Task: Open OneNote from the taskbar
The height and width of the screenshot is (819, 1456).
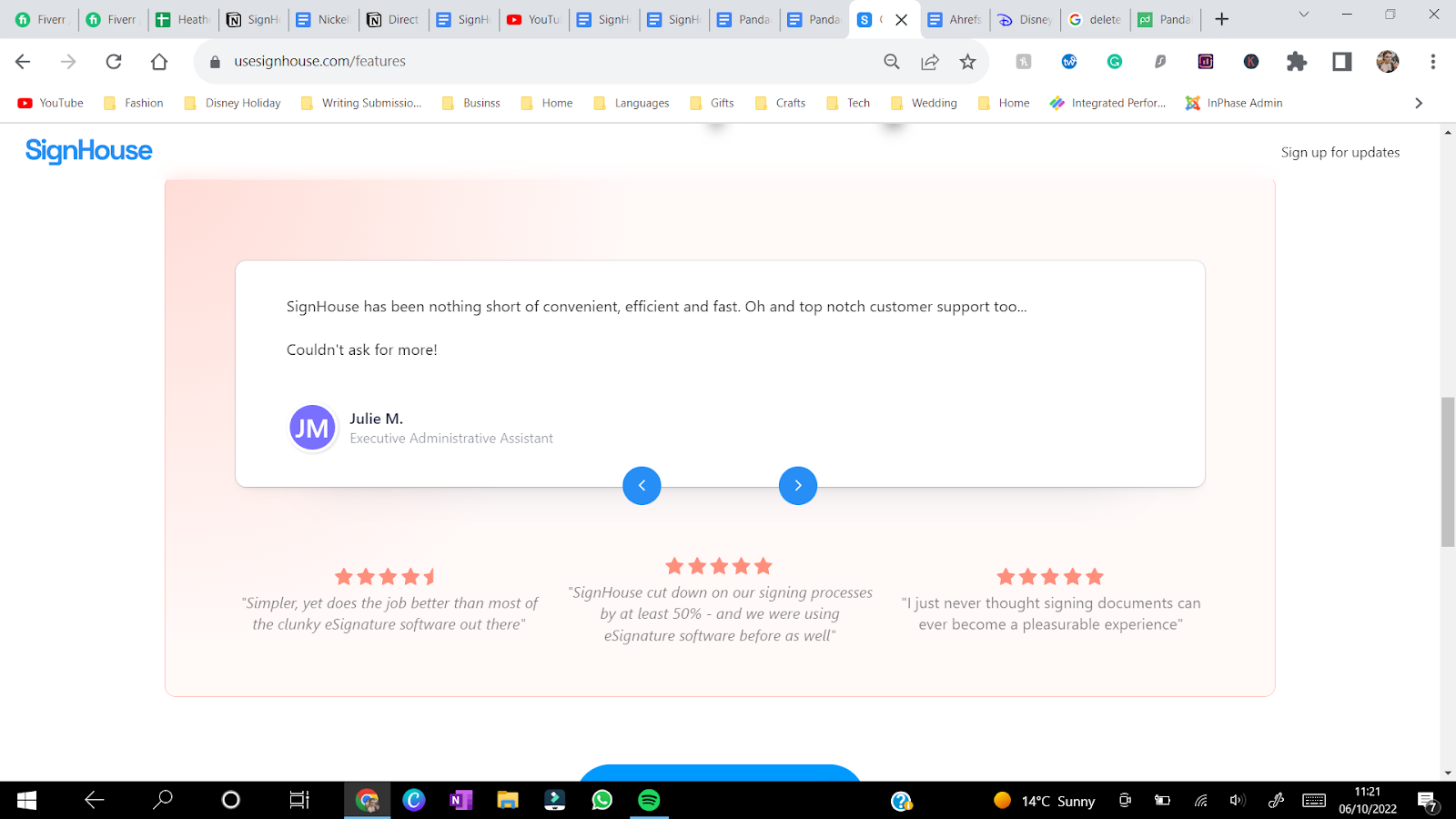Action: pos(460,800)
